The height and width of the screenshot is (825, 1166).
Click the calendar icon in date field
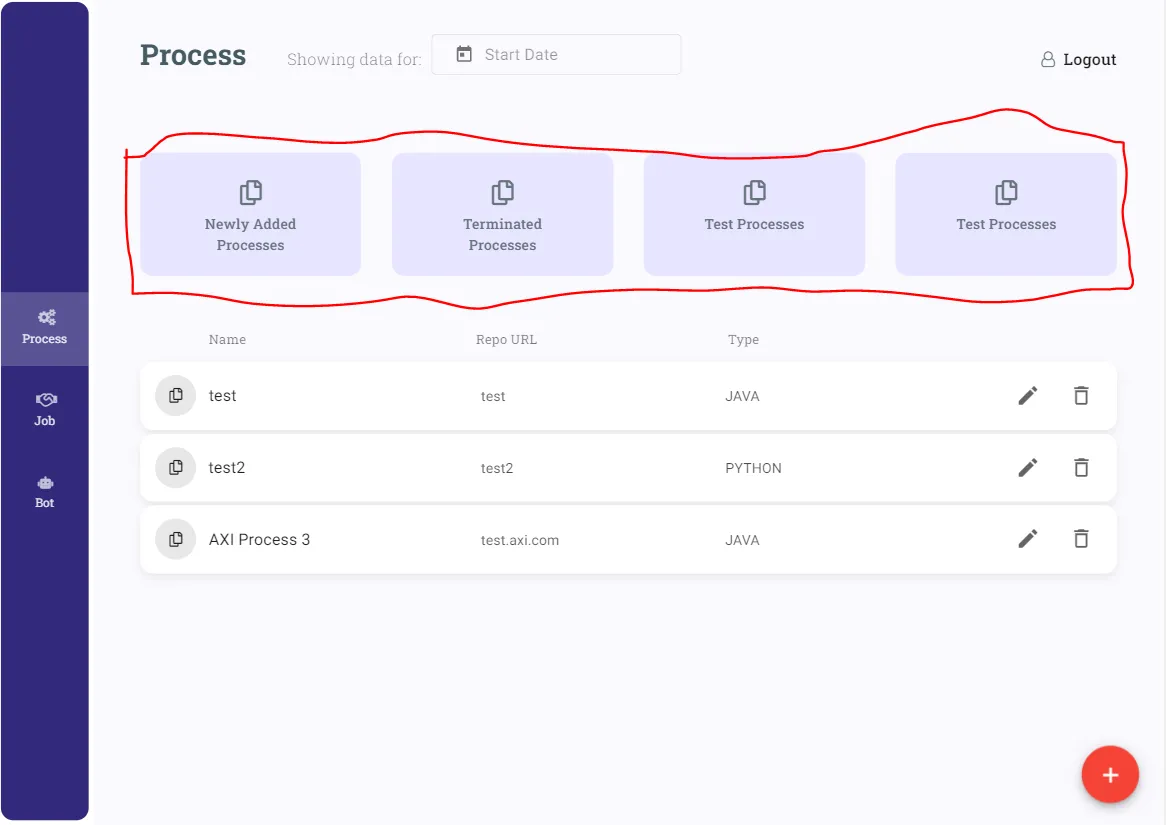point(464,55)
